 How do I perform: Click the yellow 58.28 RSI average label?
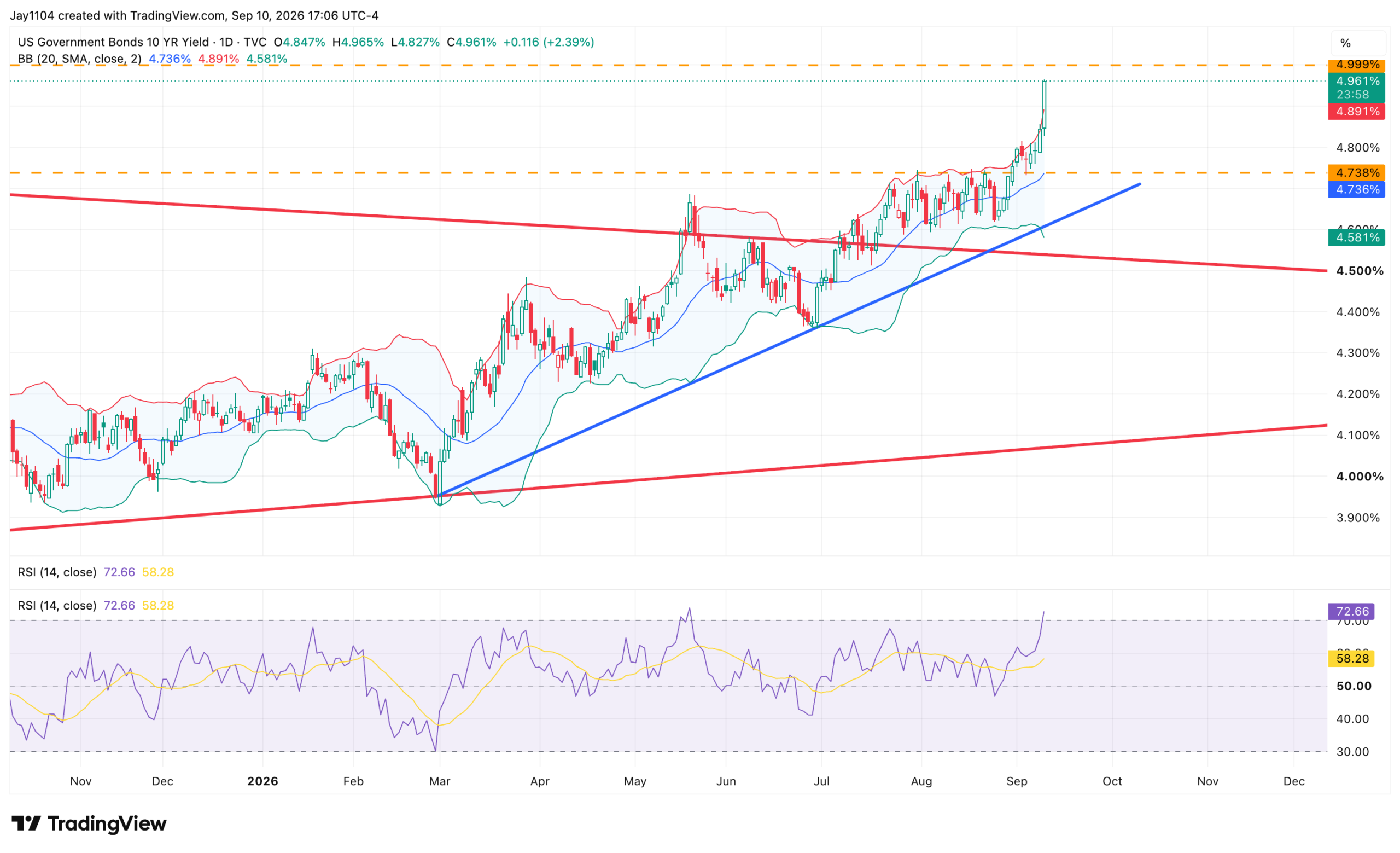[x=1351, y=659]
